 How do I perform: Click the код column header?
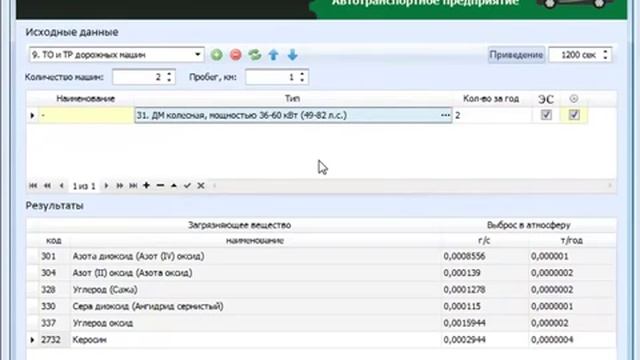point(53,241)
